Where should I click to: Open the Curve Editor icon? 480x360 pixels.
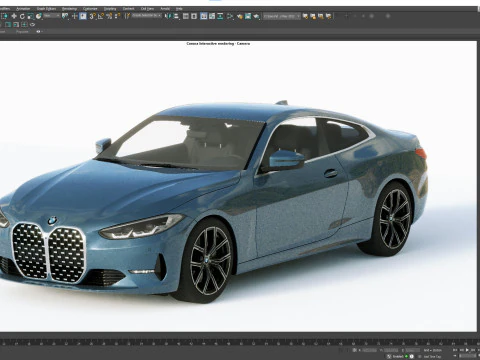click(212, 16)
